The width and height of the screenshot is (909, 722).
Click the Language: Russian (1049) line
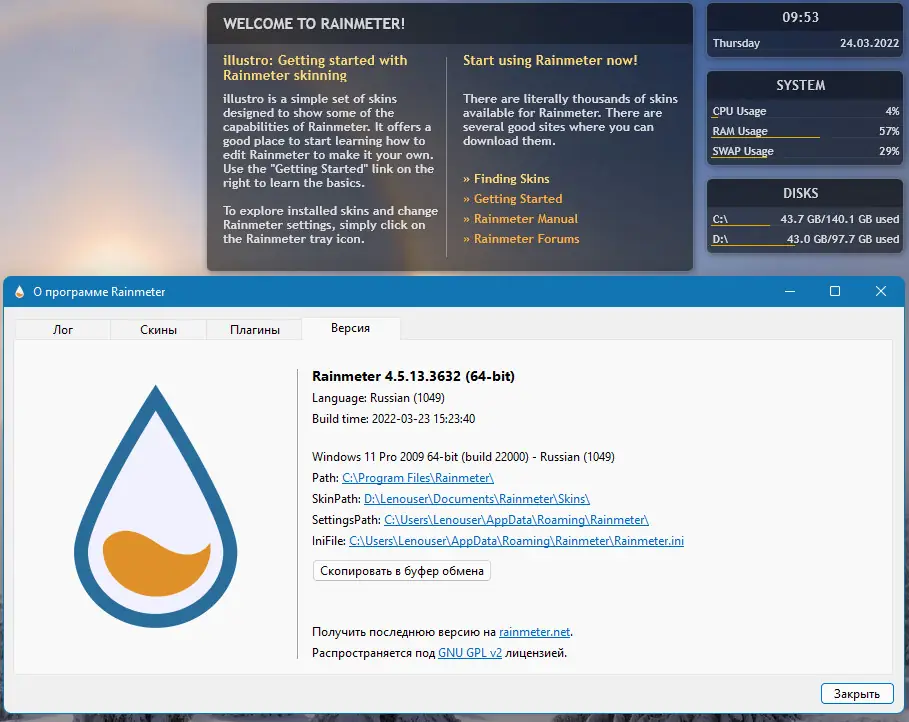(x=378, y=398)
